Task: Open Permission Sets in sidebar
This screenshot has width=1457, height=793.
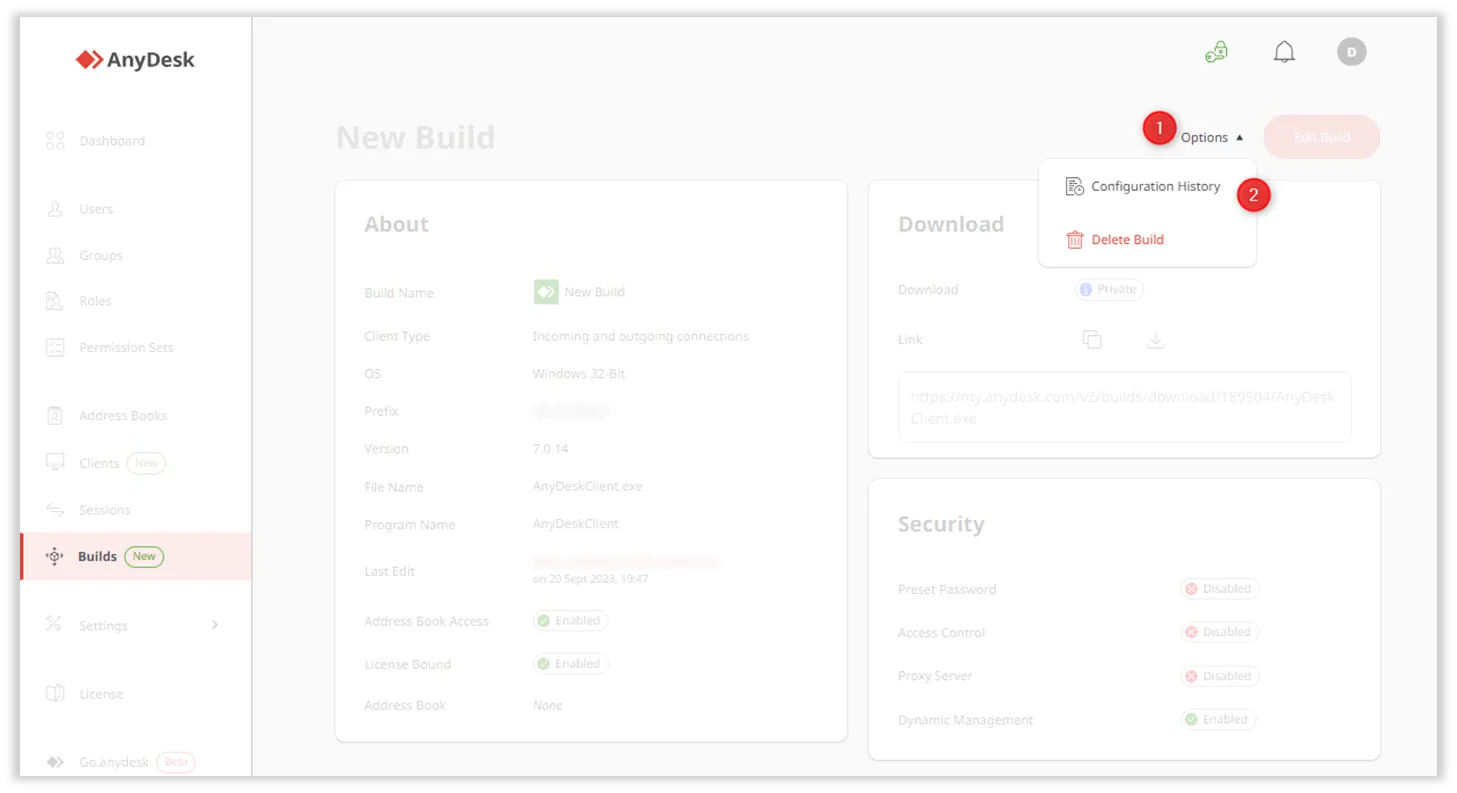Action: (125, 348)
